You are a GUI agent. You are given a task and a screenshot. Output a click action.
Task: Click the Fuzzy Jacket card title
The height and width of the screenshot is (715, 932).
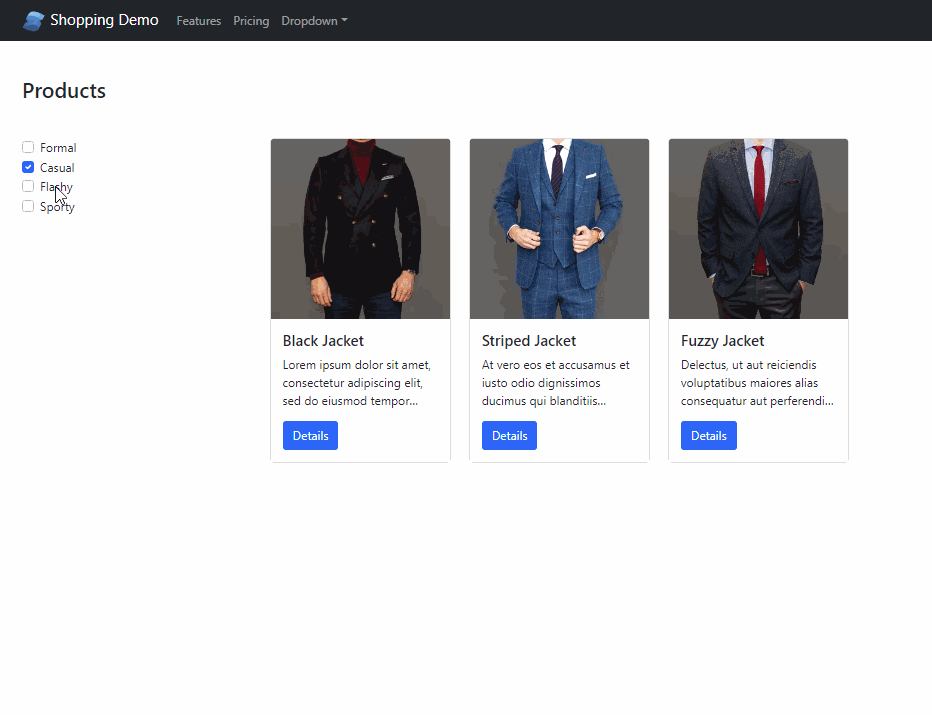(x=723, y=341)
